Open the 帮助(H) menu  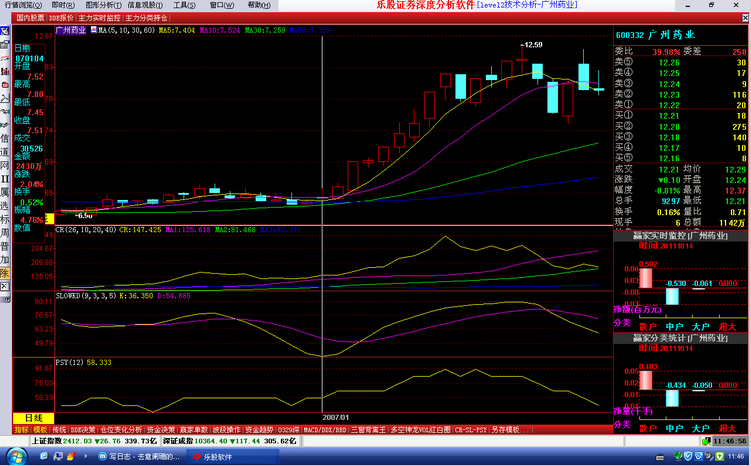(259, 5)
